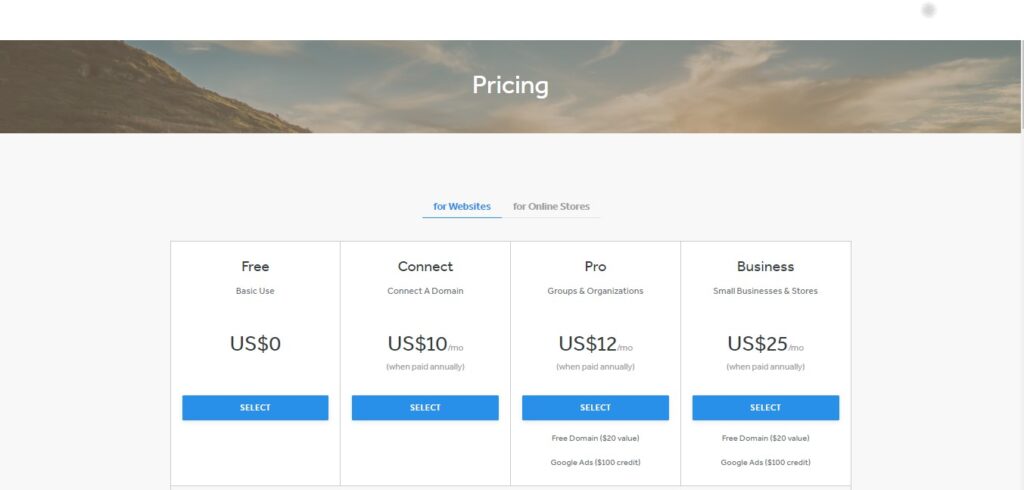Click the Free plan heading
Screen dimensions: 1024x490
tap(255, 266)
